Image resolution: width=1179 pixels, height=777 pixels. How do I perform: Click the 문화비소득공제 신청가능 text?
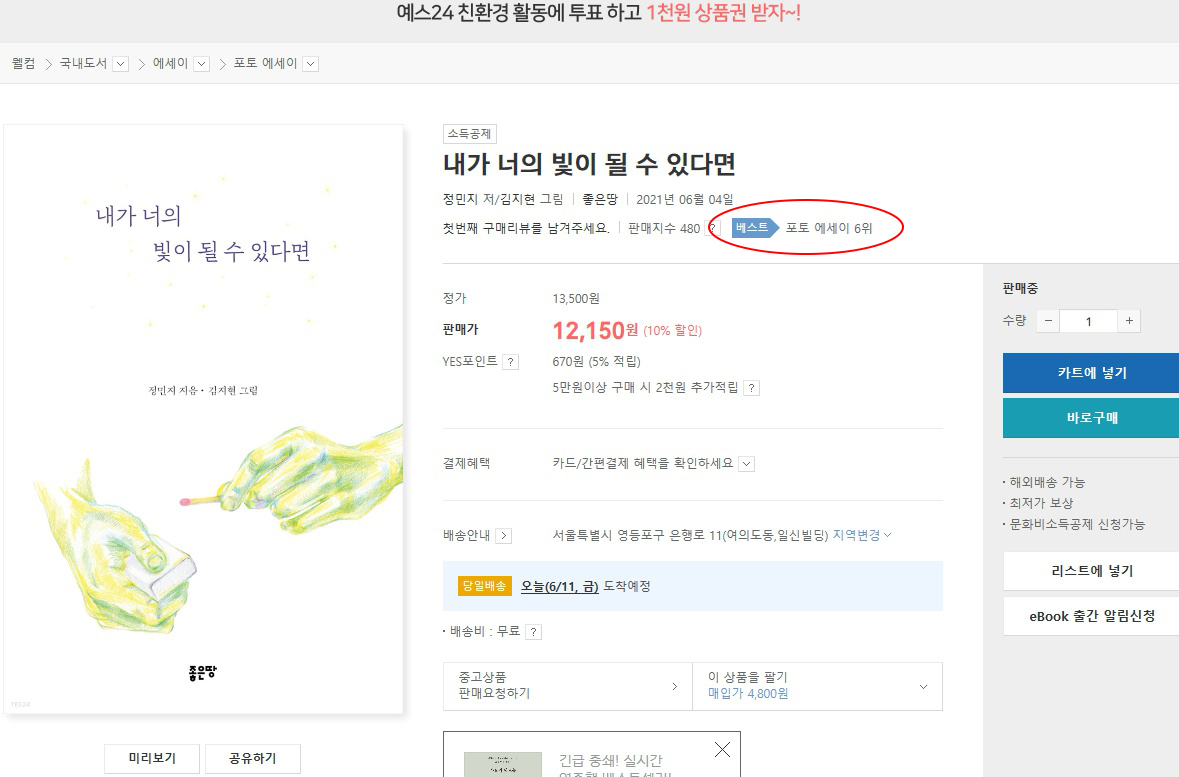(x=1077, y=524)
